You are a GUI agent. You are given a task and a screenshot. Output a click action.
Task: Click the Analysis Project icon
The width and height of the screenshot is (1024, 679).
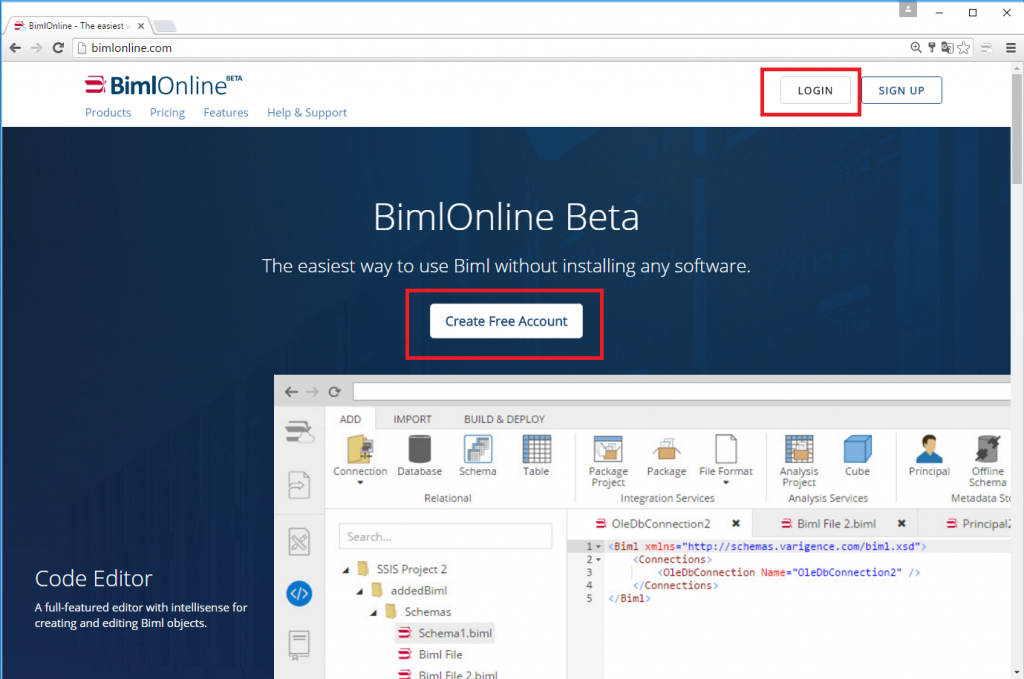click(799, 450)
